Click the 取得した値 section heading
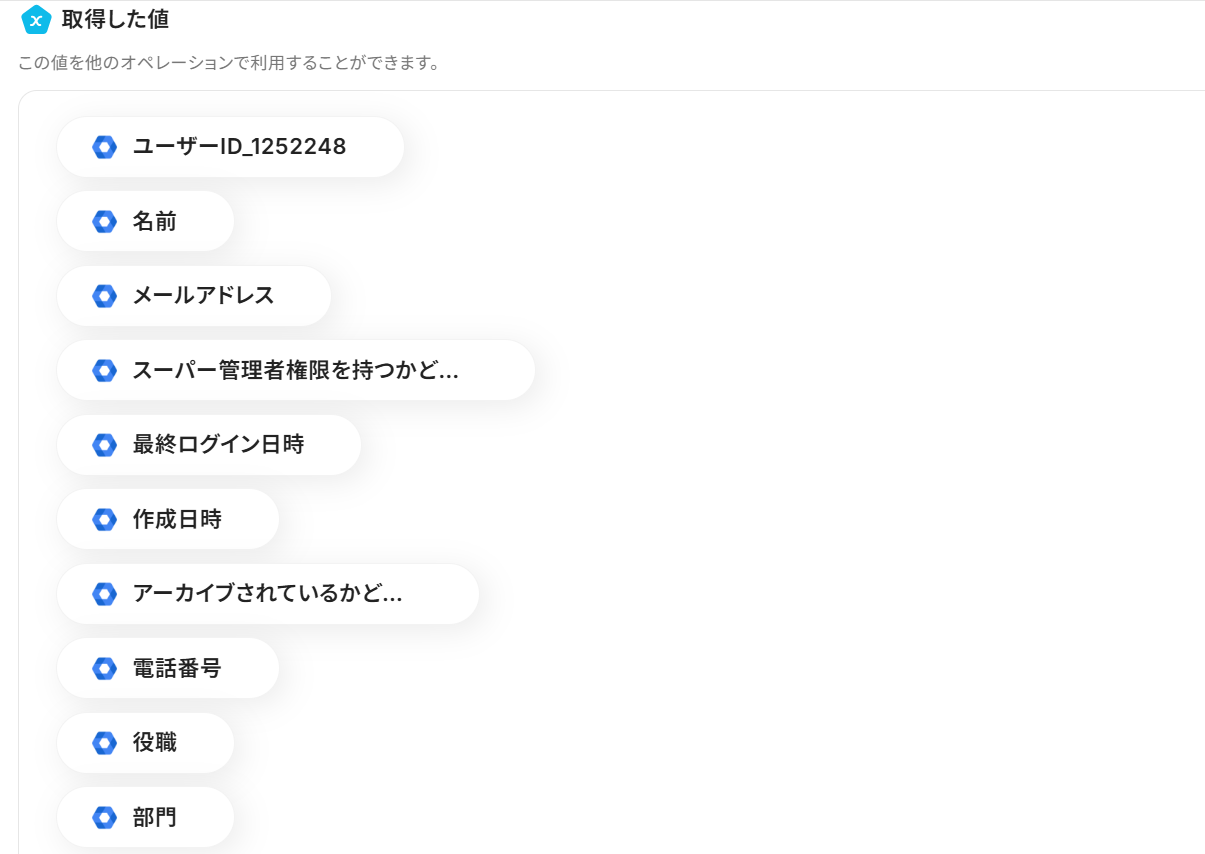This screenshot has height=854, width=1205. 115,19
